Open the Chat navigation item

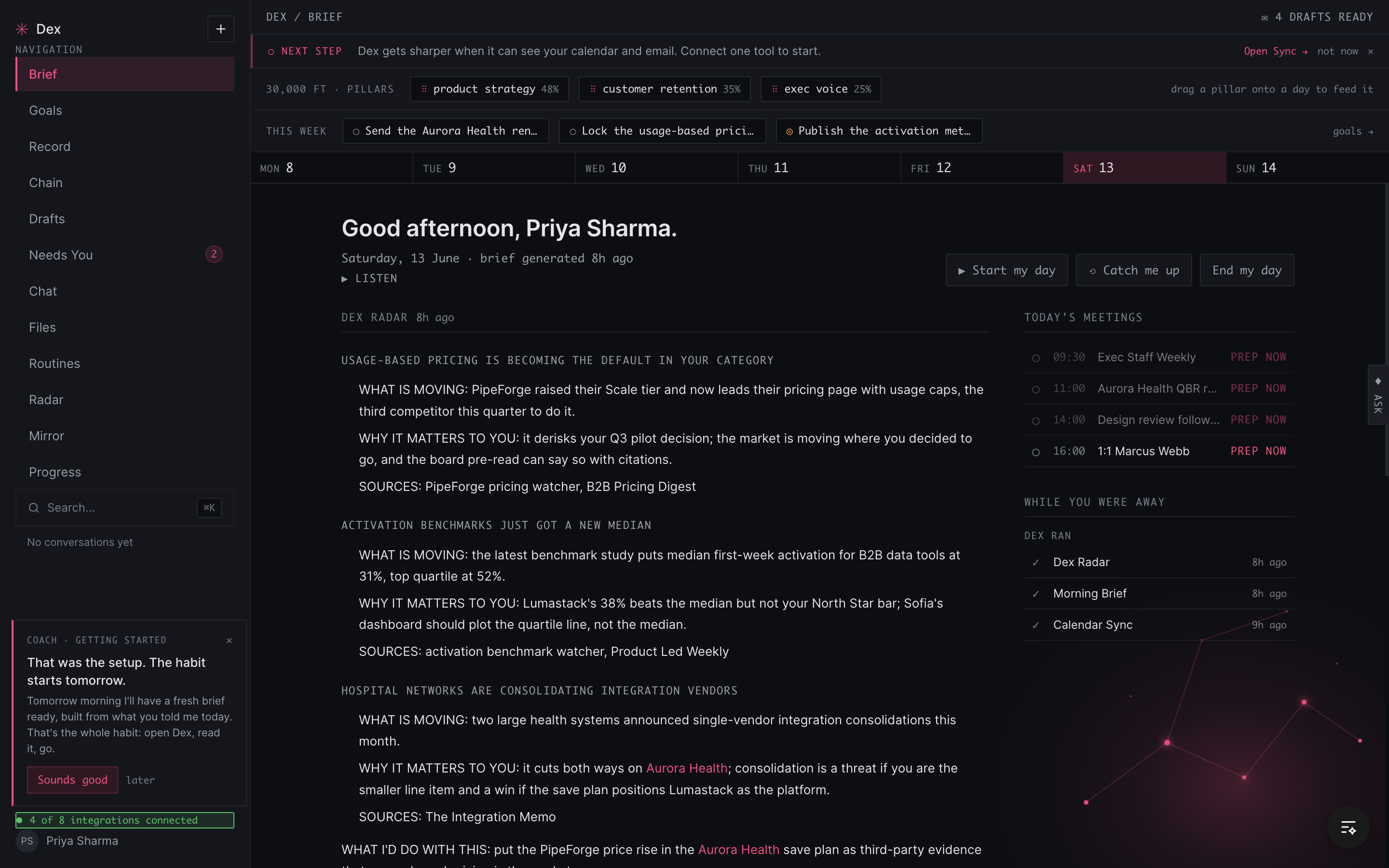click(x=124, y=291)
